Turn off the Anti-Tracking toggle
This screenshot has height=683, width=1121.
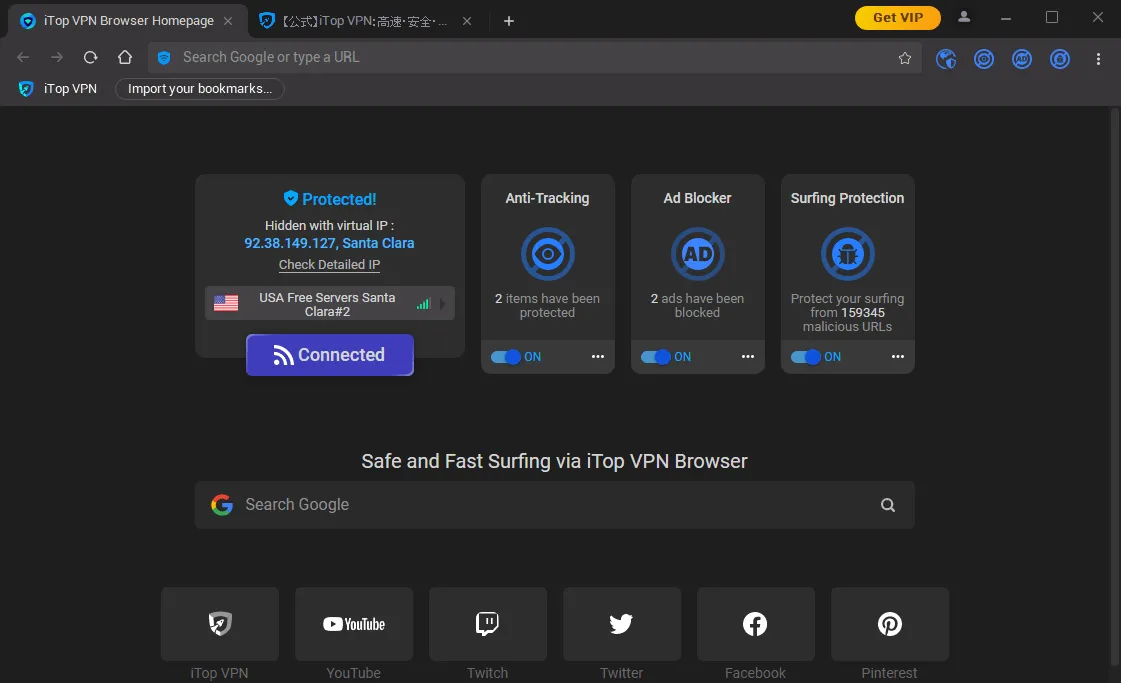pyautogui.click(x=505, y=357)
